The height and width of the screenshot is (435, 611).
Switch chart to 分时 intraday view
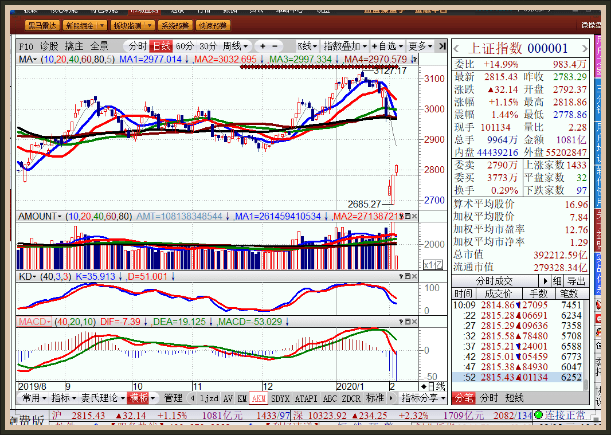(138, 46)
